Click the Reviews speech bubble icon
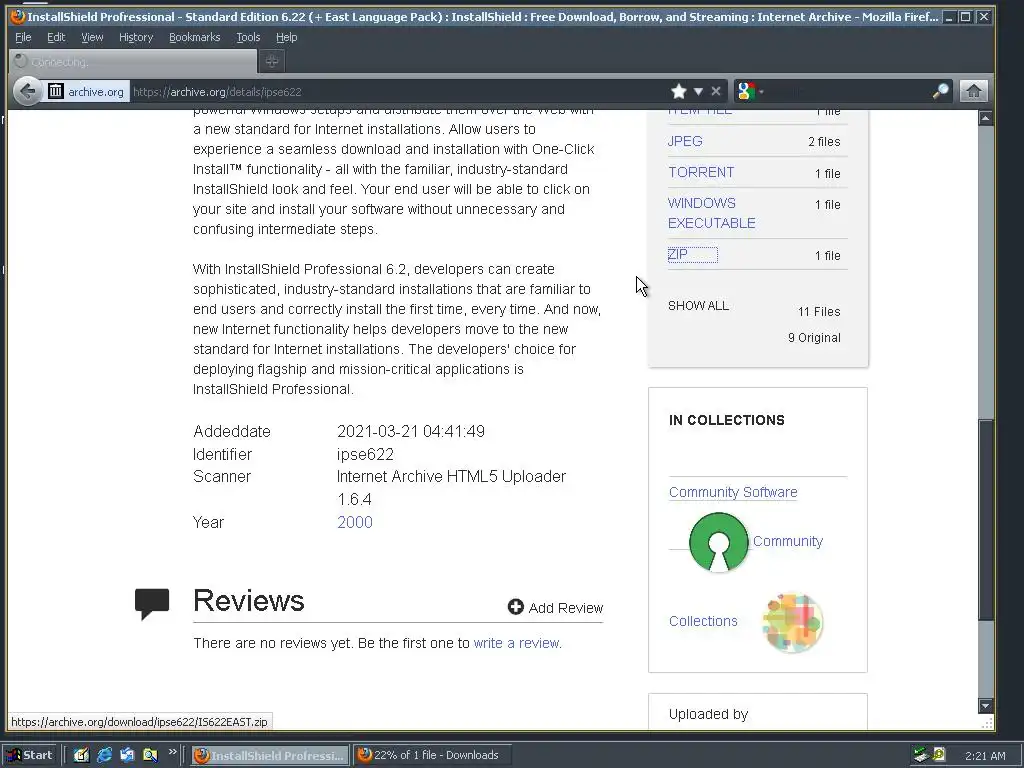Image resolution: width=1024 pixels, height=768 pixels. pos(152,603)
